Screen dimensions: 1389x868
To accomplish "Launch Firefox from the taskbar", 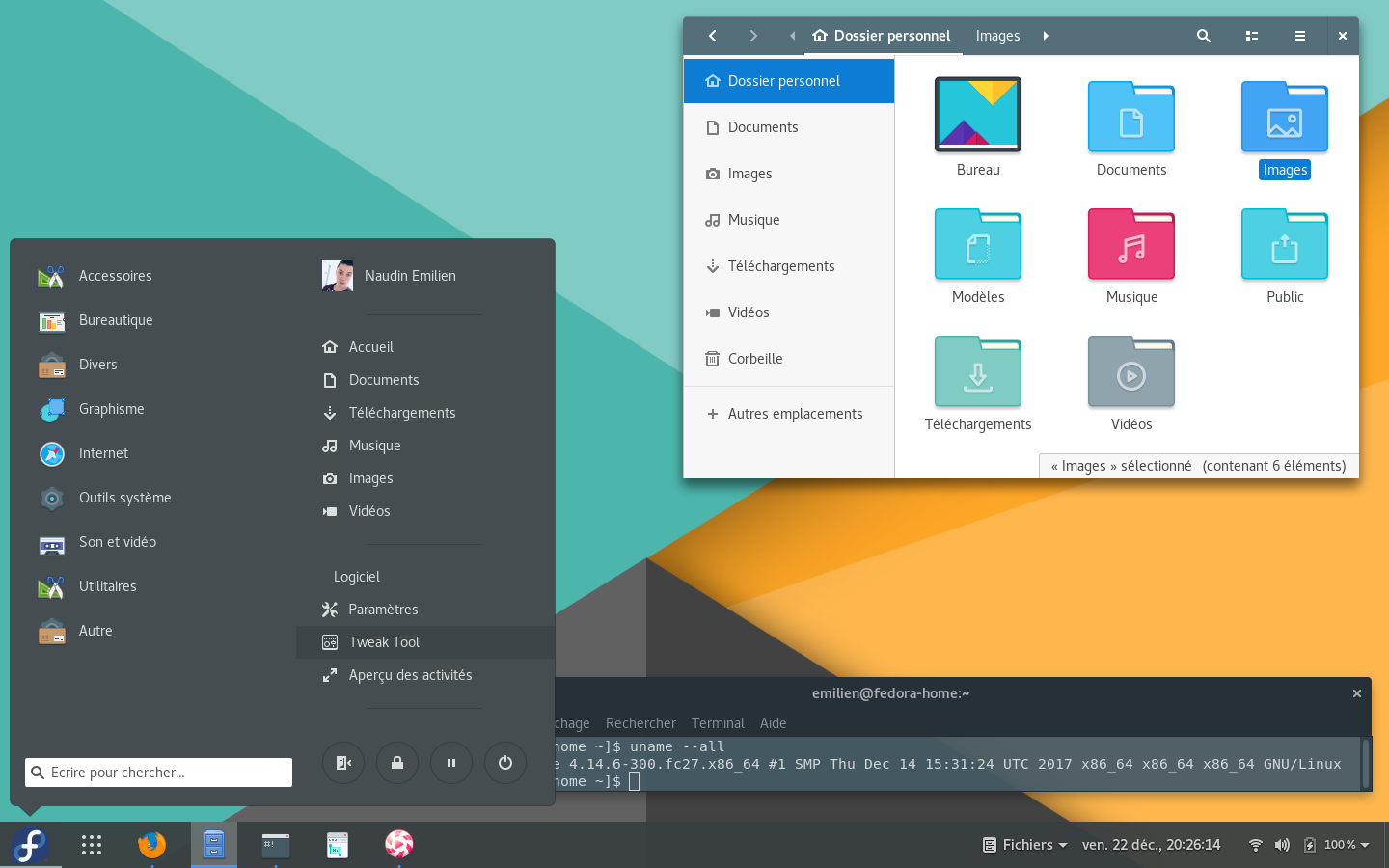I will 151,845.
